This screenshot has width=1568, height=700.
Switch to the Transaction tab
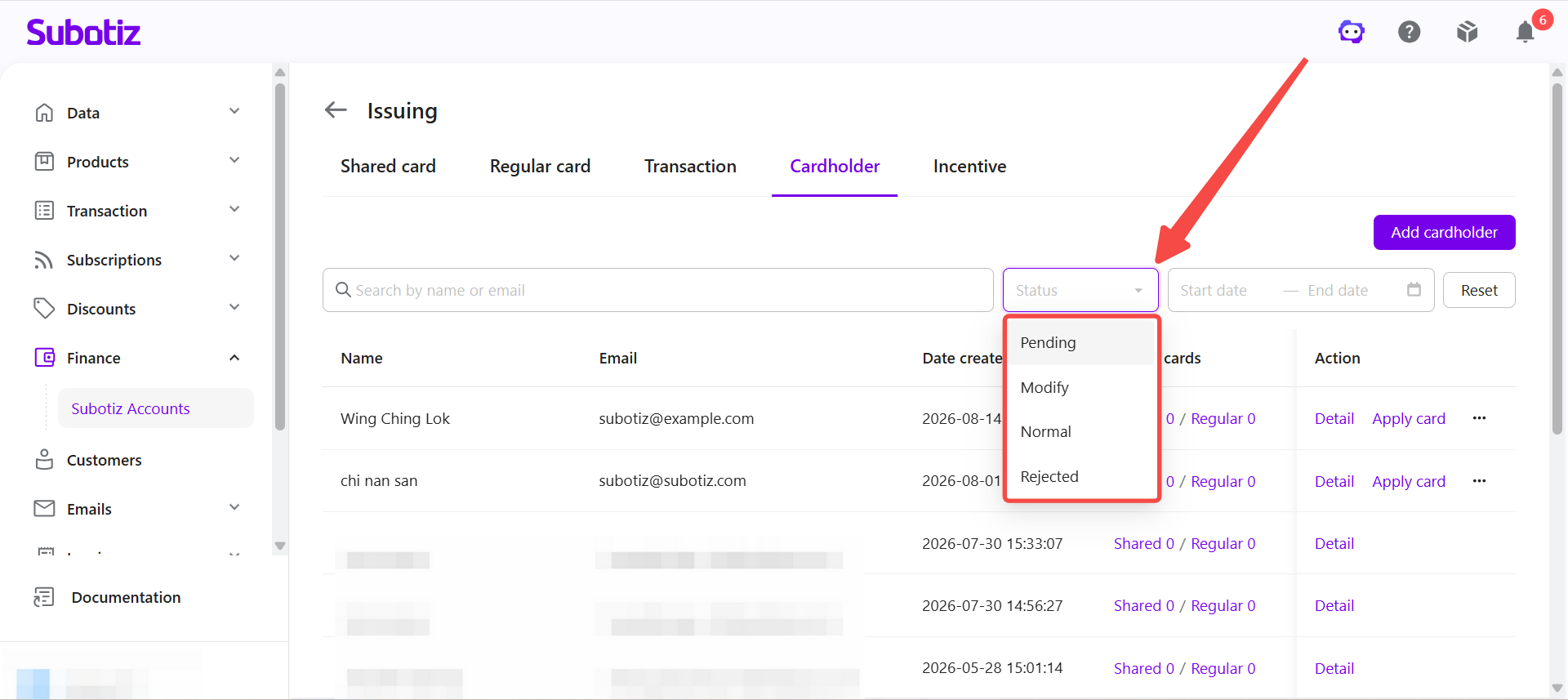click(690, 166)
